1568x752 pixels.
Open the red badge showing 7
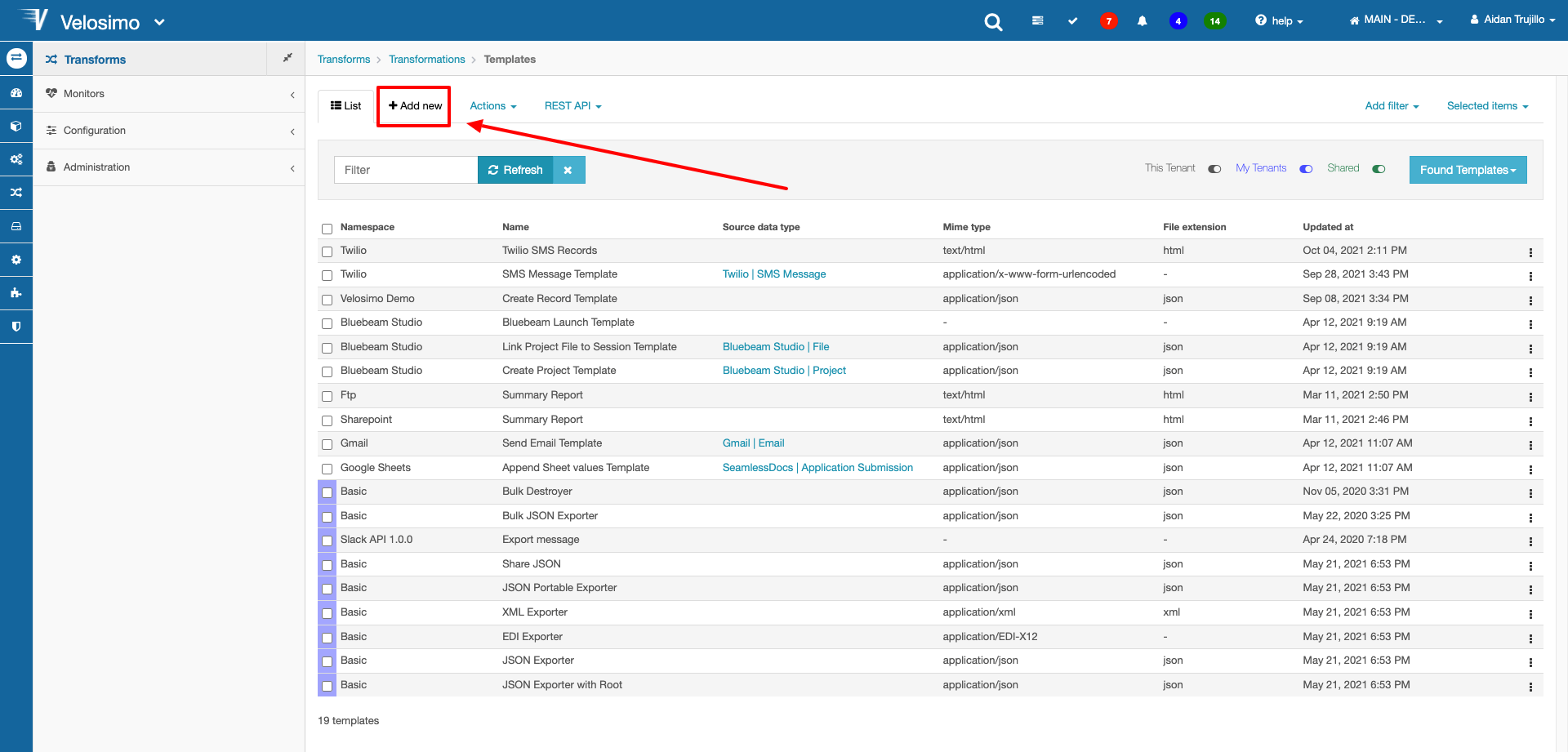pyautogui.click(x=1108, y=21)
